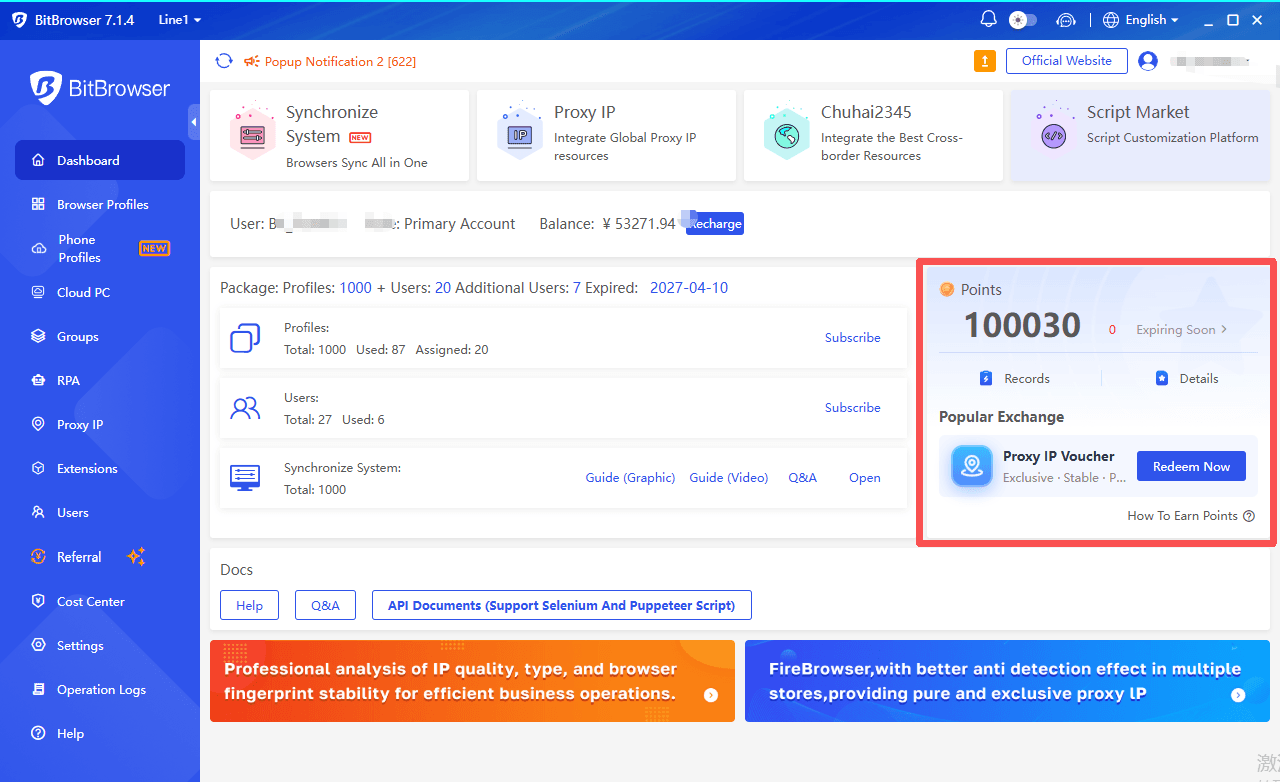Click Subscribe in the Profiles row
This screenshot has width=1280, height=782.
point(853,337)
